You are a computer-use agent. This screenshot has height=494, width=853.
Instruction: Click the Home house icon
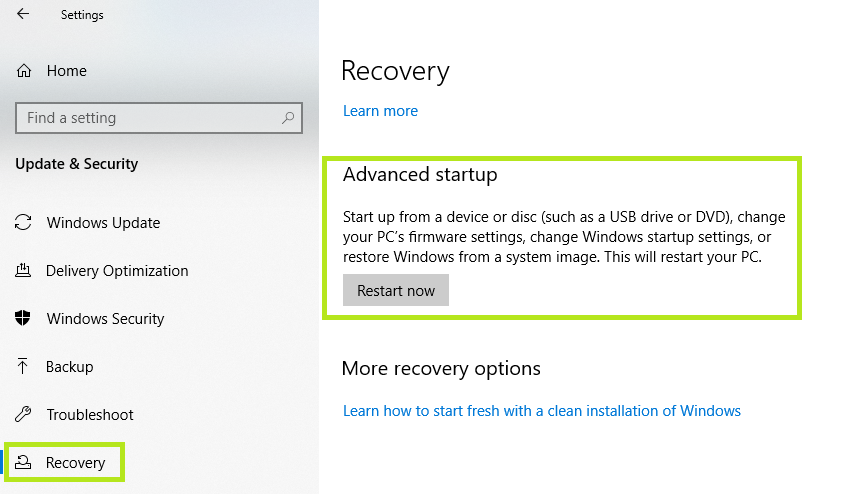coord(24,71)
